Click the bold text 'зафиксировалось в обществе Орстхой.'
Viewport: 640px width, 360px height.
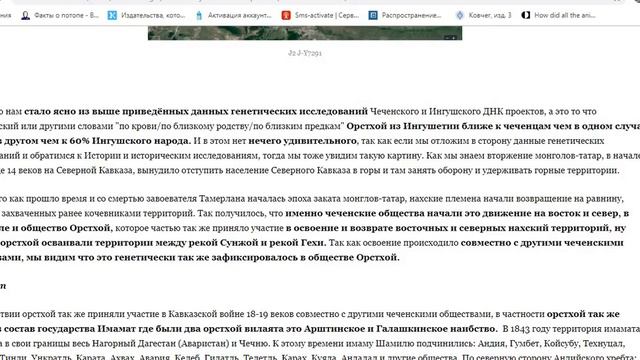[x=305, y=258]
